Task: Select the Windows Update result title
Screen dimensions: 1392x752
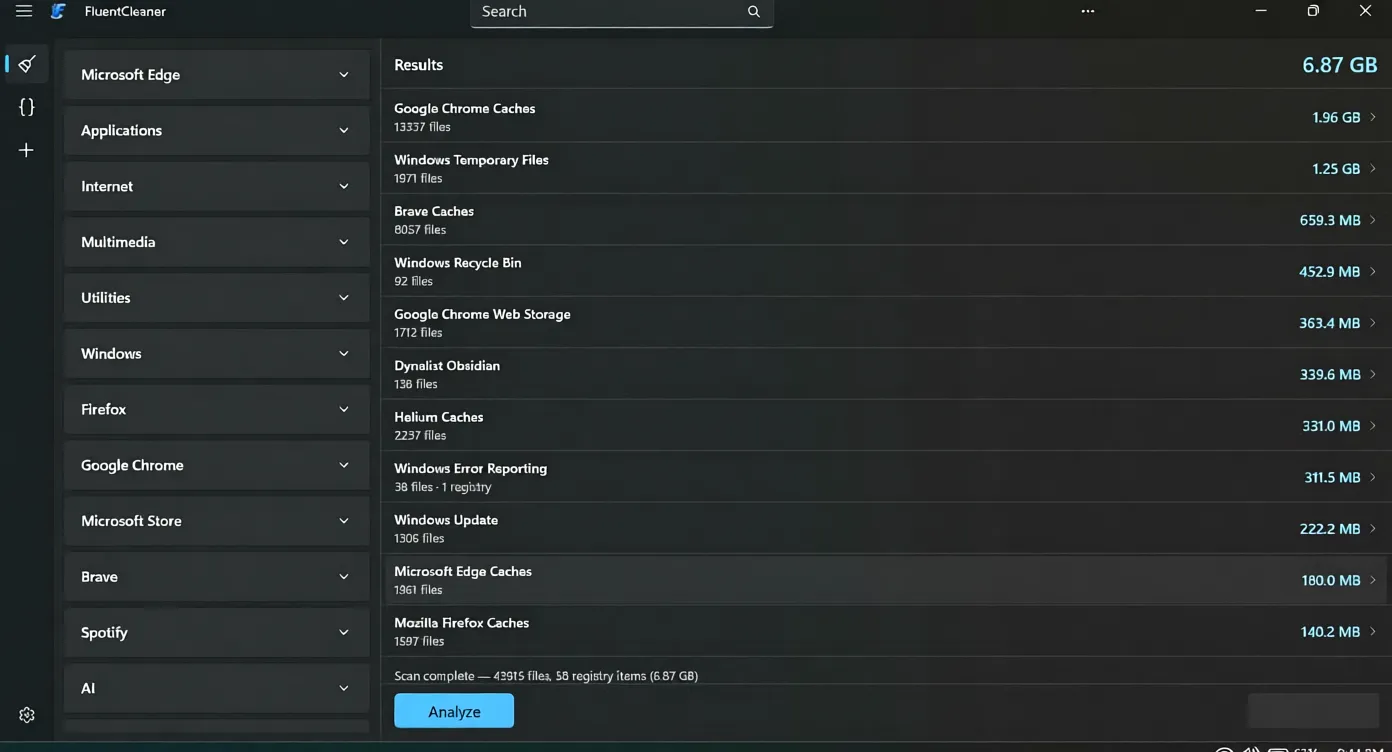Action: tap(446, 520)
